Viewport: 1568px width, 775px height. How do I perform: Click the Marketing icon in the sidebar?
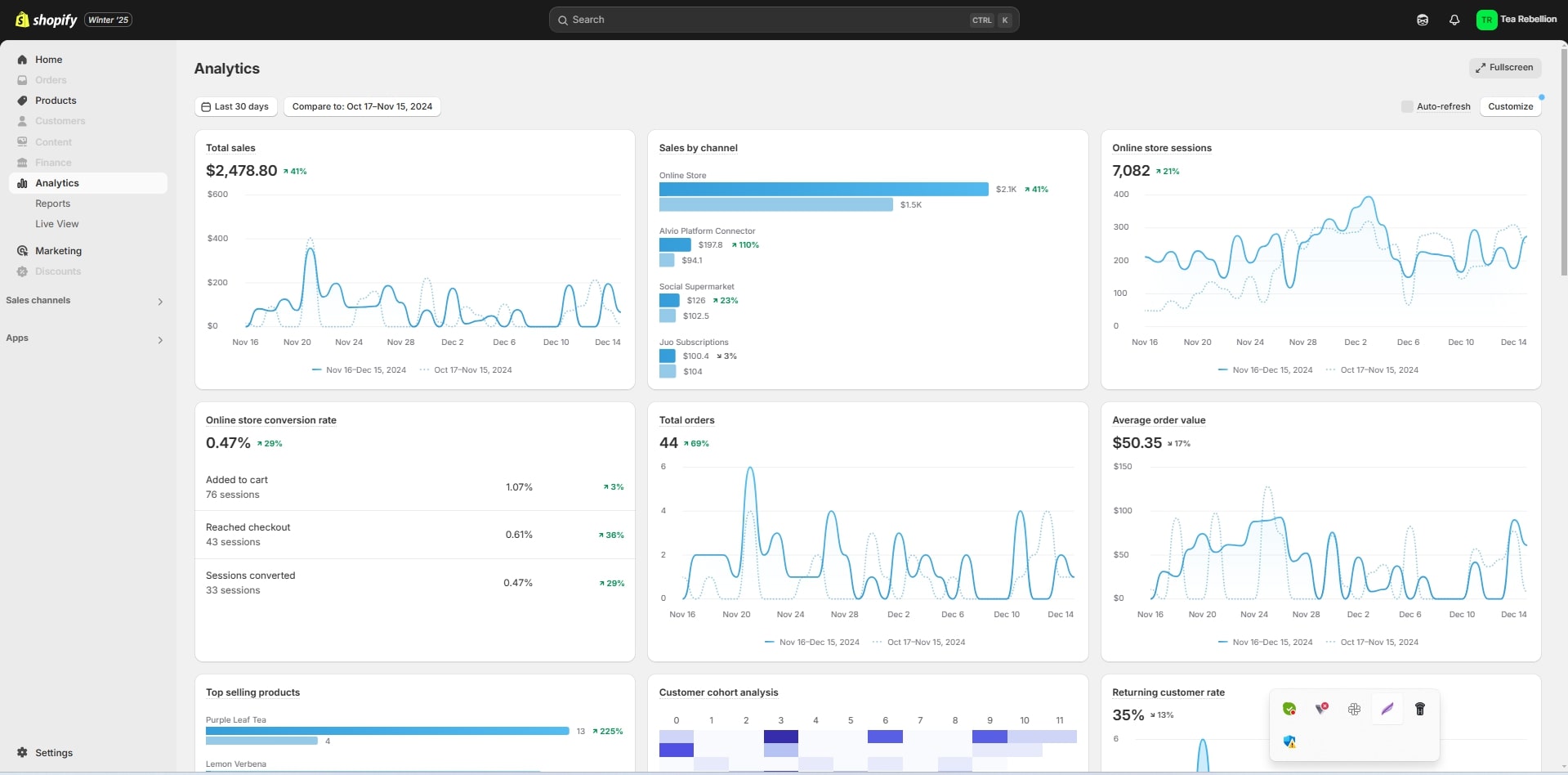(x=22, y=251)
